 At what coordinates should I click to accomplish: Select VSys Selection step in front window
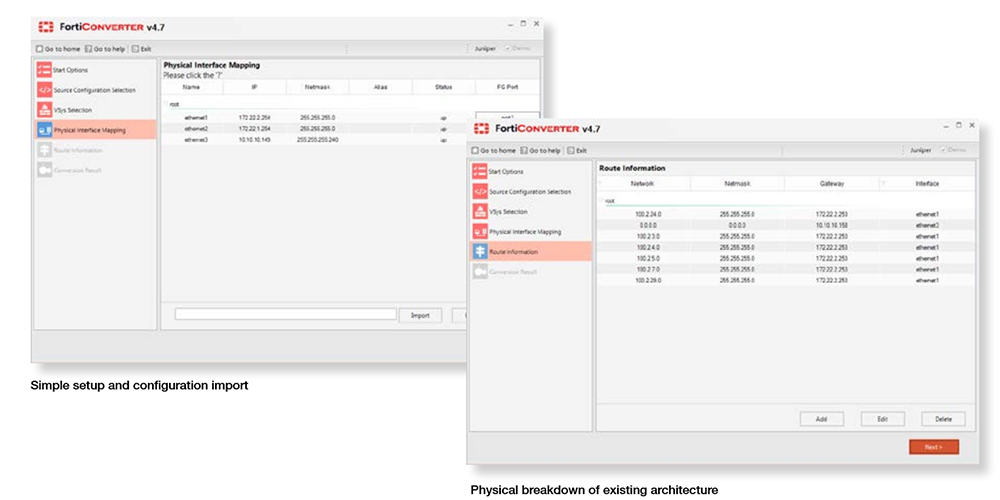pos(531,211)
